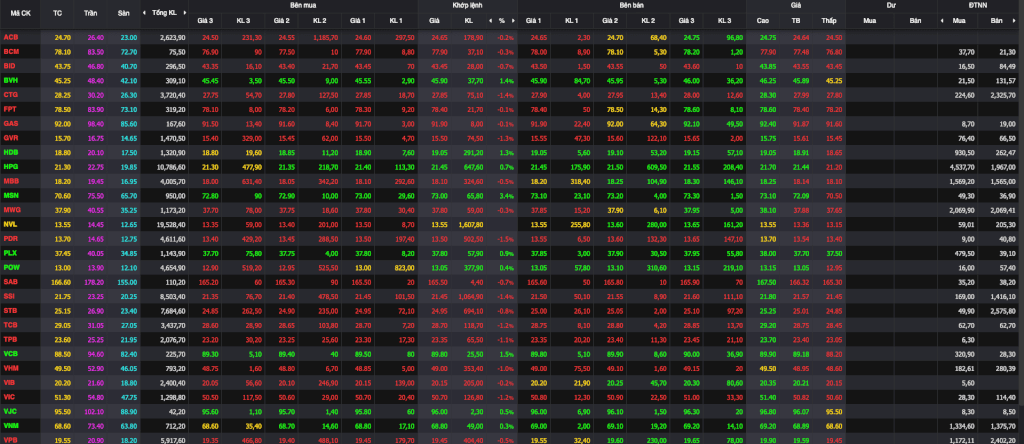Click VJC ceiling price 102.10
The width and height of the screenshot is (1024, 444).
coord(95,411)
